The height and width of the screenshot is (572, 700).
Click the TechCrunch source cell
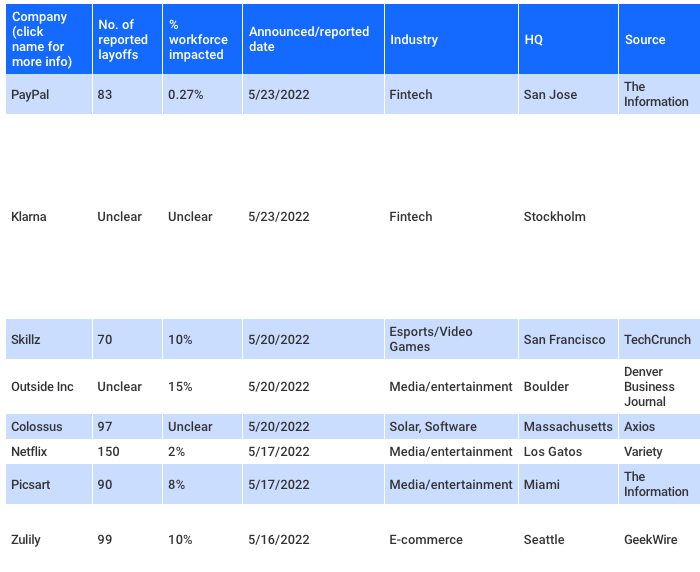pos(659,339)
